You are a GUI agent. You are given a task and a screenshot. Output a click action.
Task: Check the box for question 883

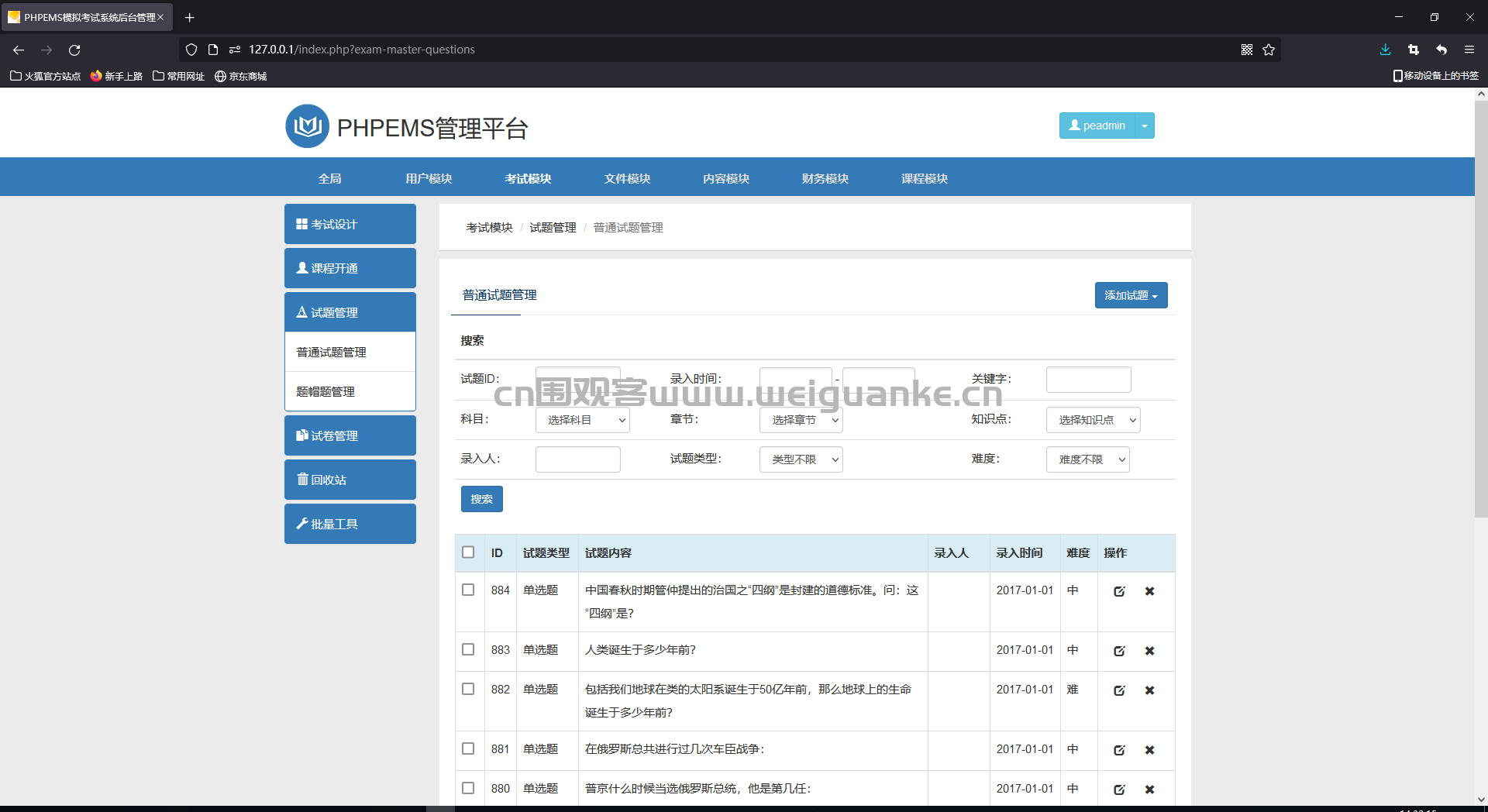(x=468, y=649)
